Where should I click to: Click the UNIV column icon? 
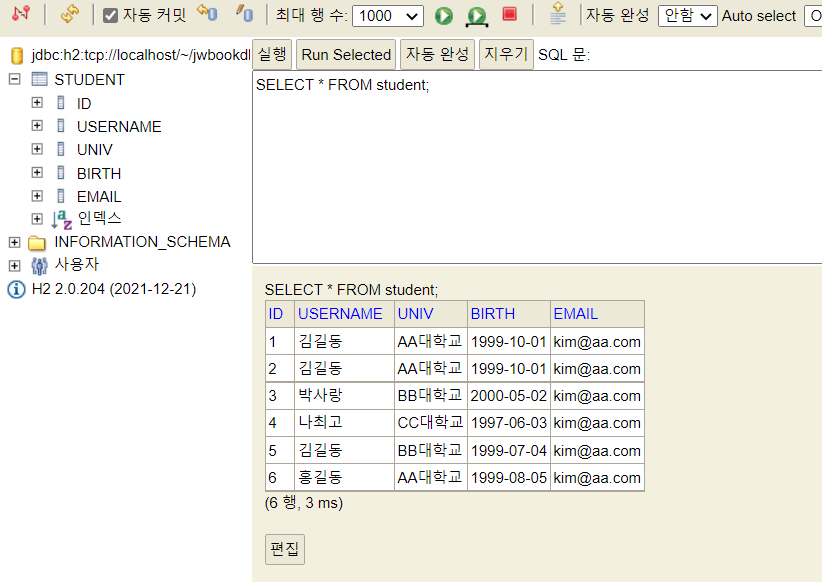[61, 149]
